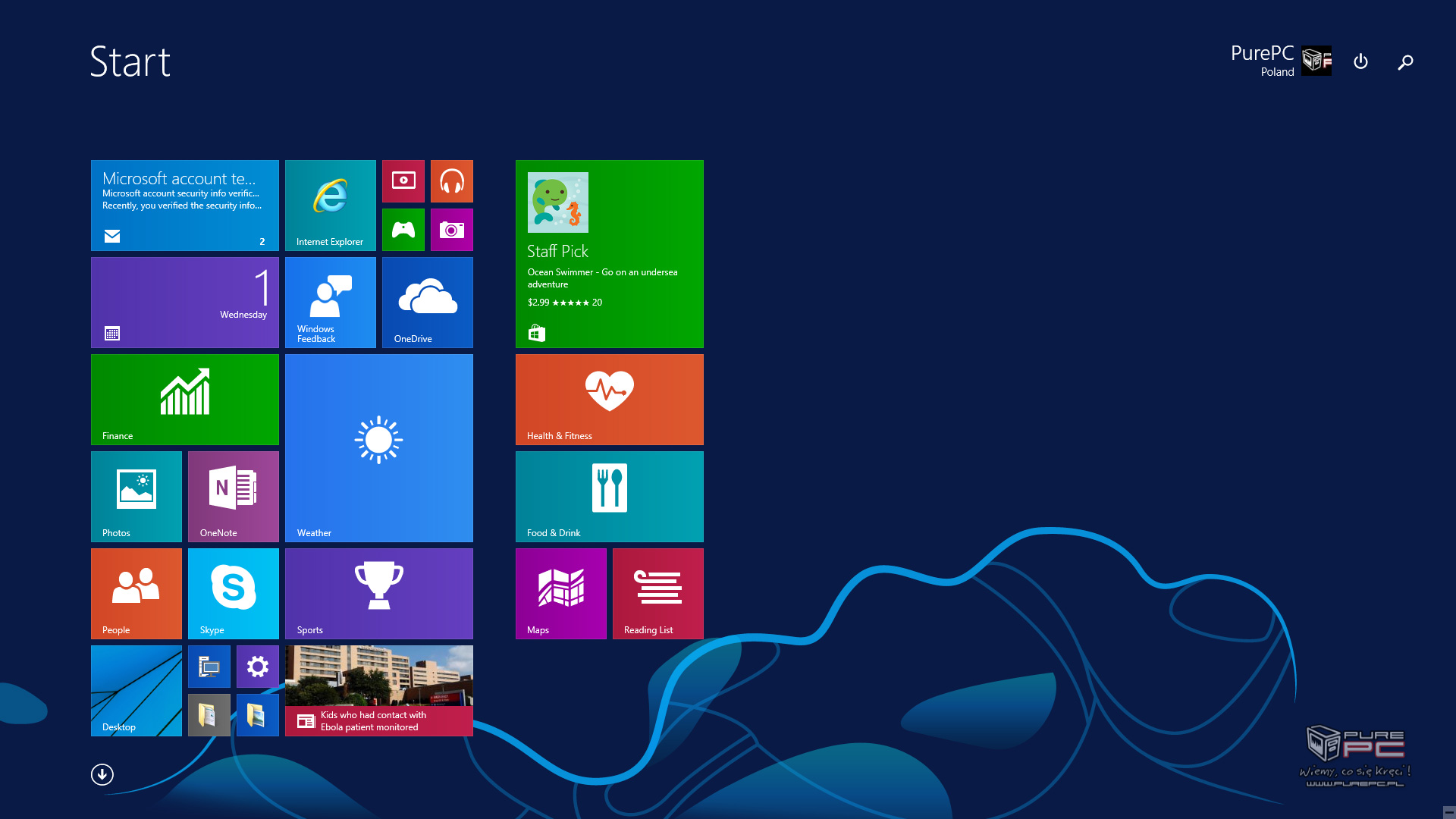This screenshot has width=1456, height=819.
Task: Open the Music headphones tile
Action: pos(452,181)
